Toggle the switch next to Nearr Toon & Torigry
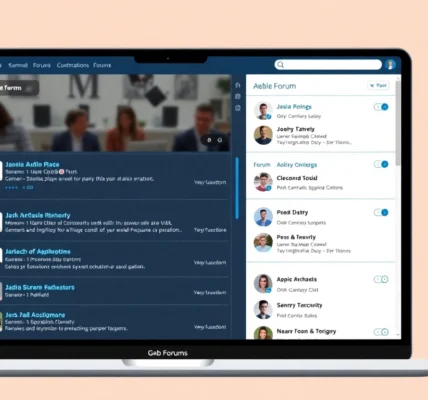The width and height of the screenshot is (428, 400). point(381,332)
